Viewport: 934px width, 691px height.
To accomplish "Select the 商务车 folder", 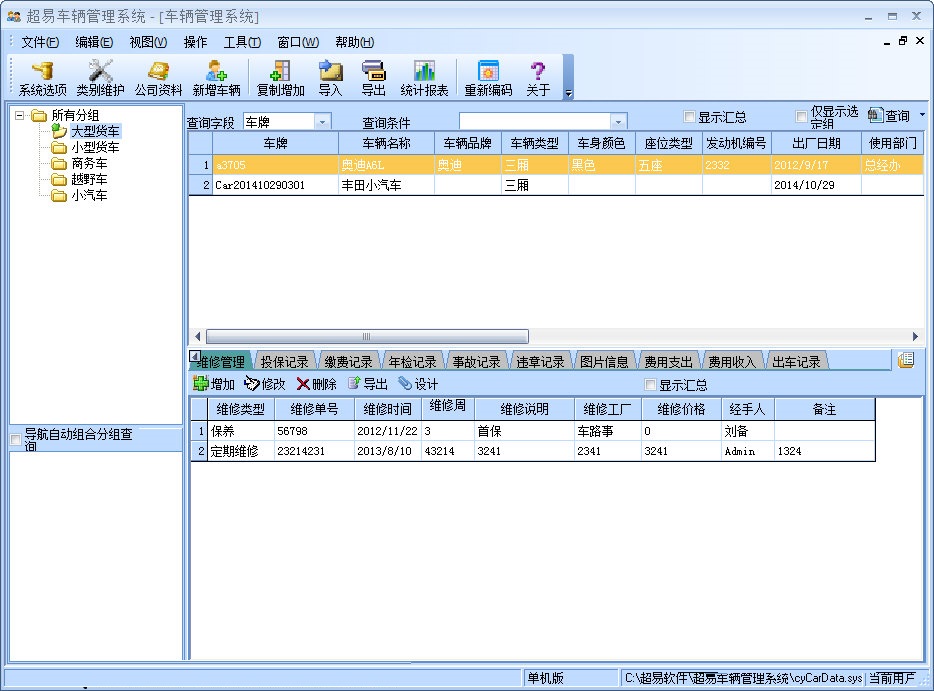I will pos(89,163).
